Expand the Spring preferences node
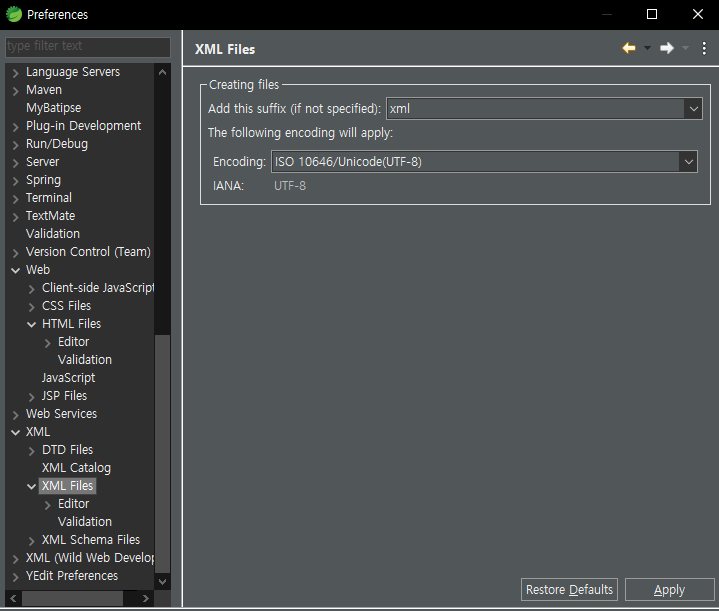This screenshot has height=611, width=719. pos(16,181)
